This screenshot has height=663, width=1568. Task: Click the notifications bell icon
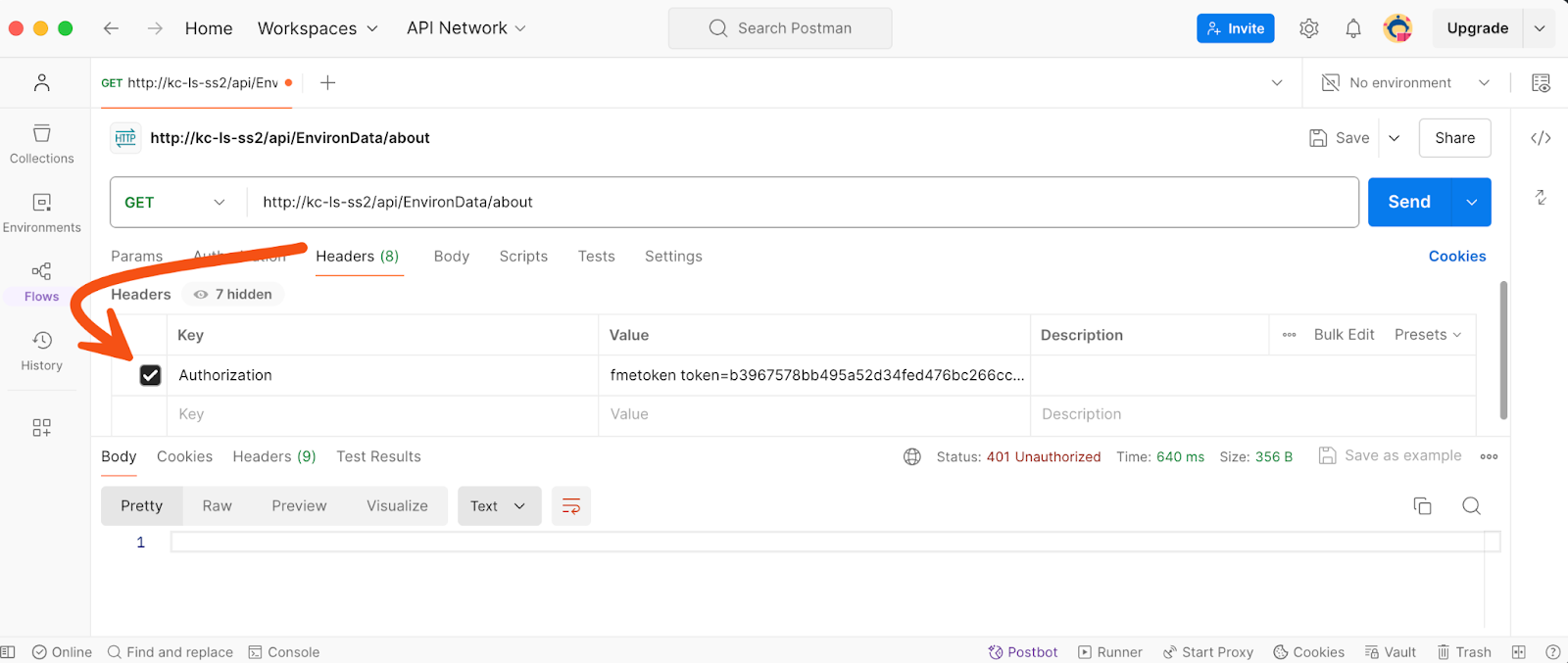(1352, 28)
